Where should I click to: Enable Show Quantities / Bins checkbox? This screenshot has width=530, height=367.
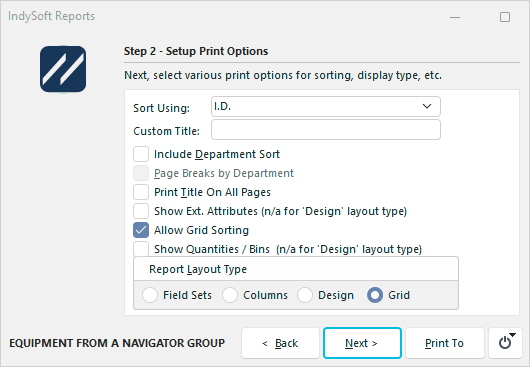point(141,249)
